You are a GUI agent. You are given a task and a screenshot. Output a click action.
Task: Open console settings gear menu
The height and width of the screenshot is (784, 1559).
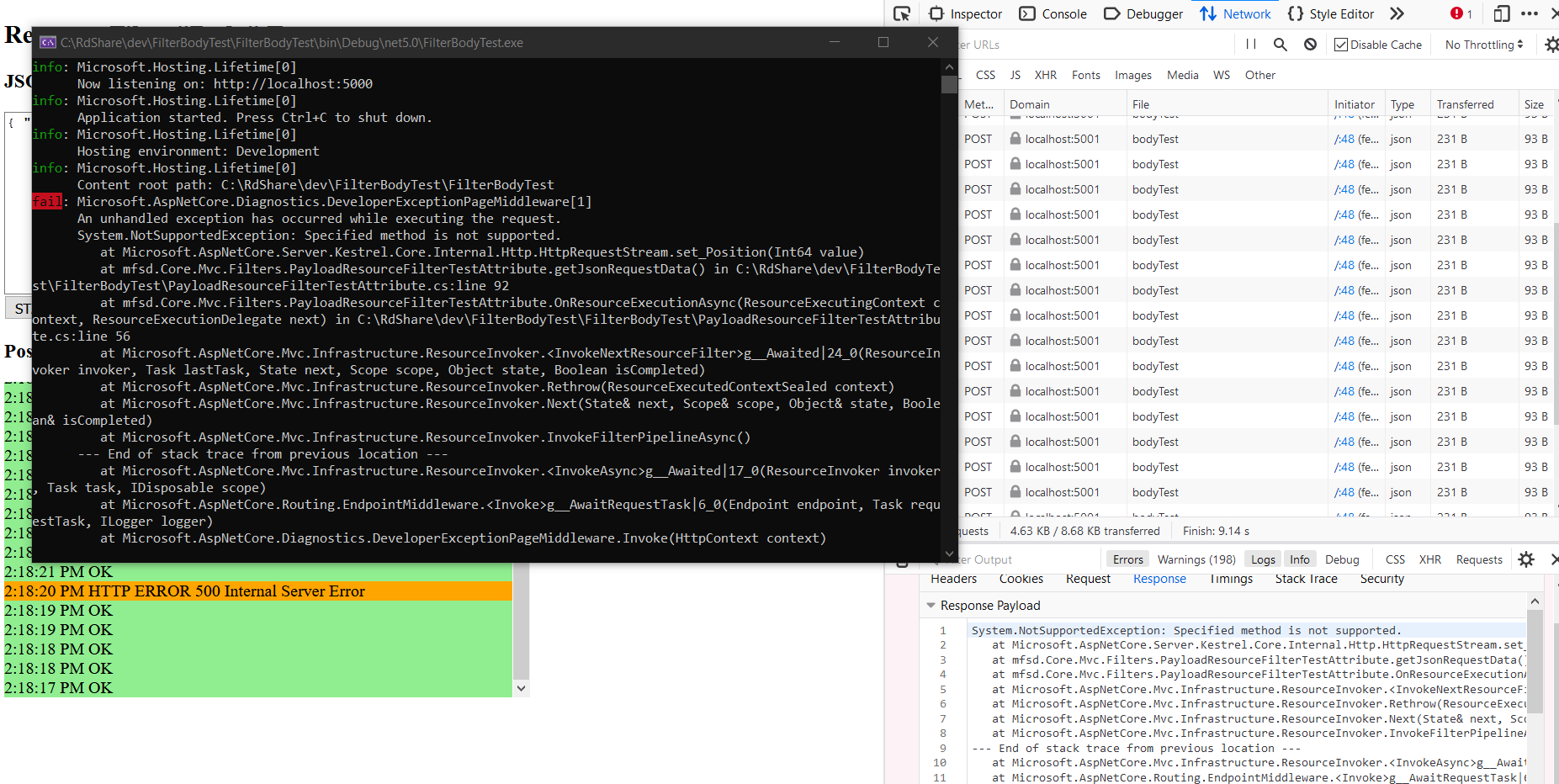click(1527, 559)
